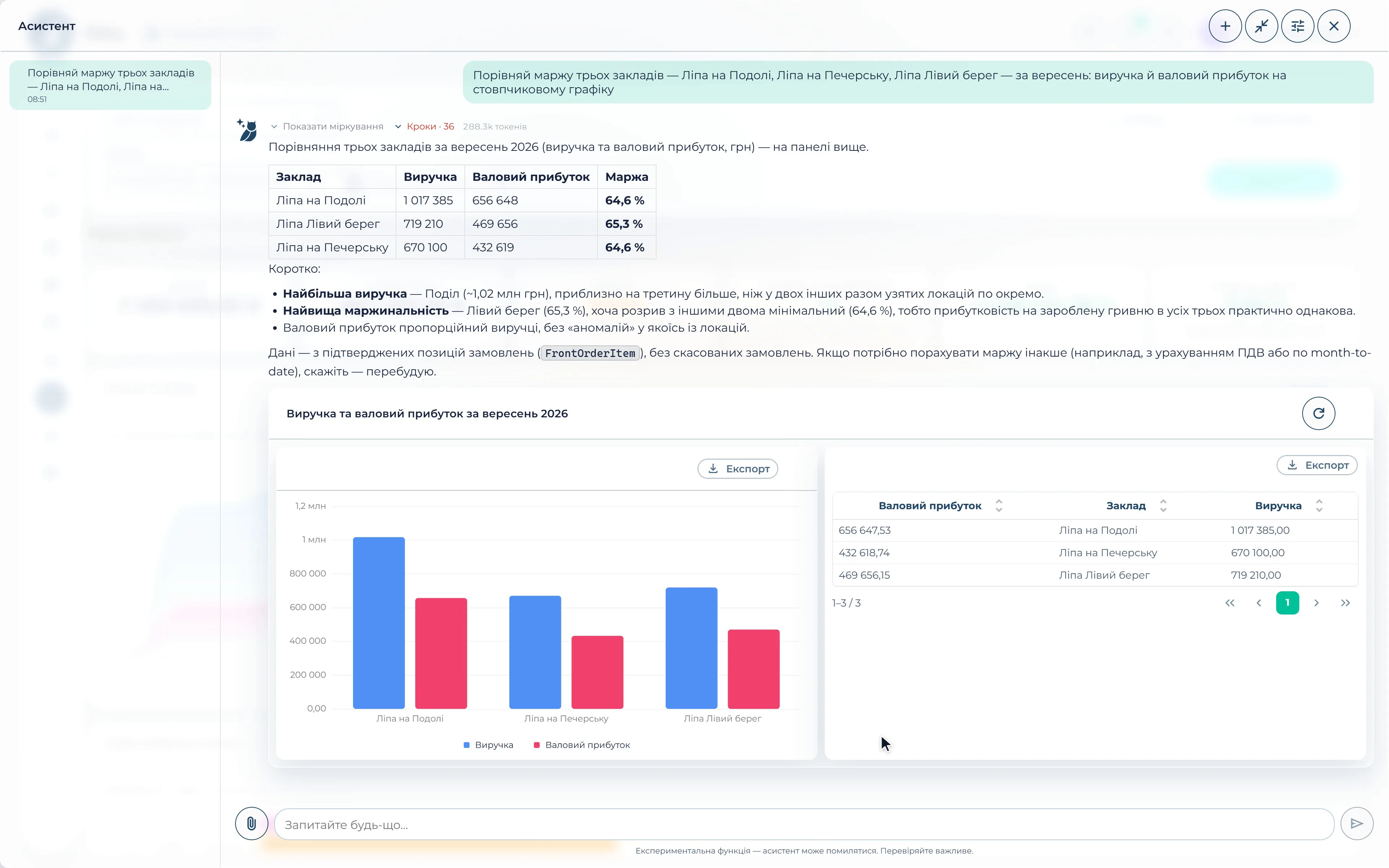The height and width of the screenshot is (868, 1389).
Task: Start a new chat with plus icon
Action: pos(1225,26)
